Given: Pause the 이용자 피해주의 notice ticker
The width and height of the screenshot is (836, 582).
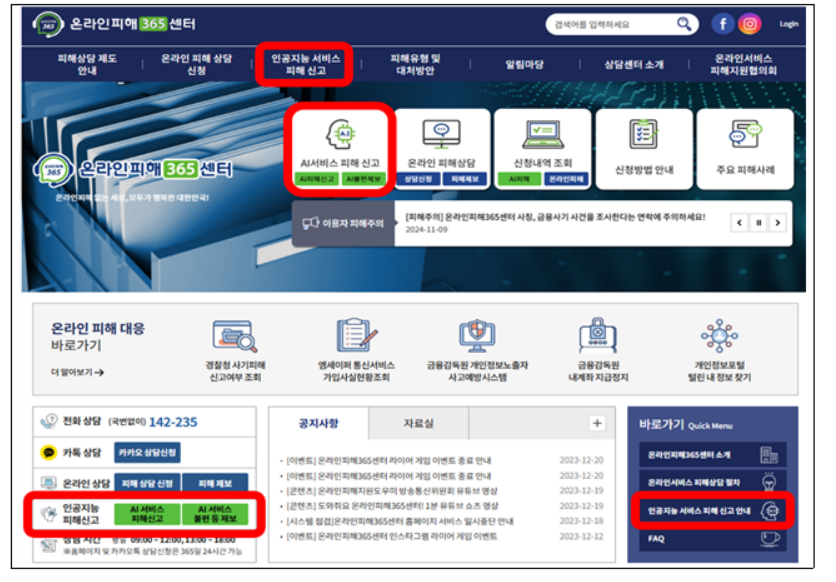Looking at the screenshot, I should [758, 223].
